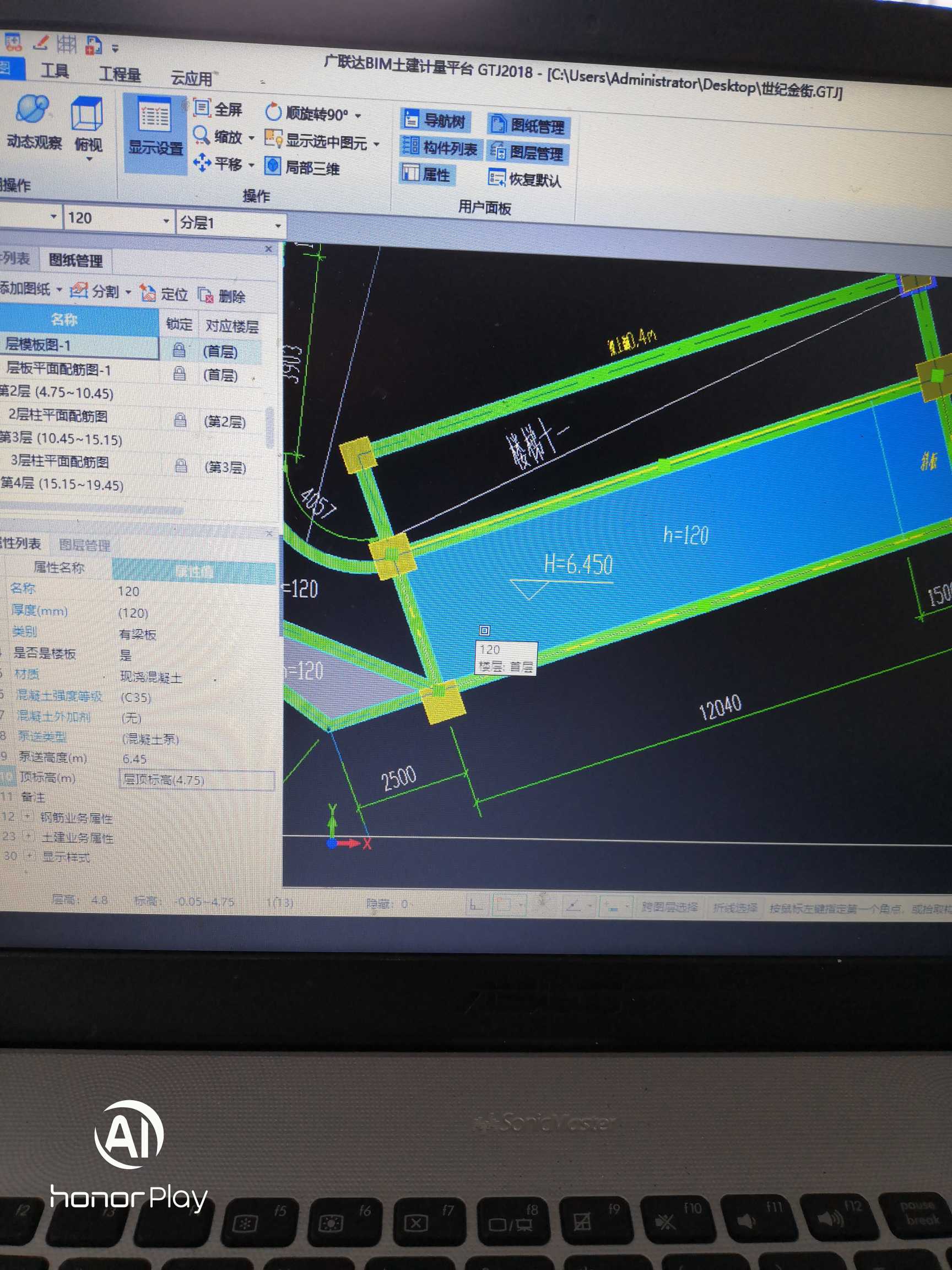Click the 名称 column header
This screenshot has height=1270, width=952.
(x=79, y=320)
